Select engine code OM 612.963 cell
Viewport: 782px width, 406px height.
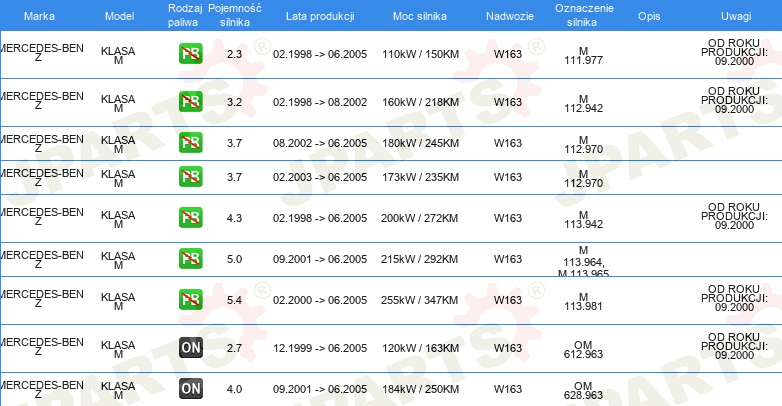584,350
